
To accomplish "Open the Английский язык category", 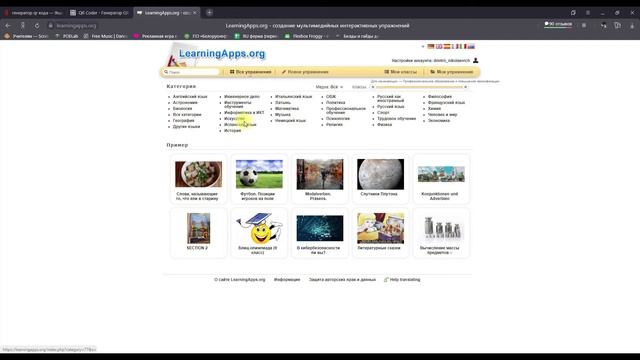I will [190, 97].
